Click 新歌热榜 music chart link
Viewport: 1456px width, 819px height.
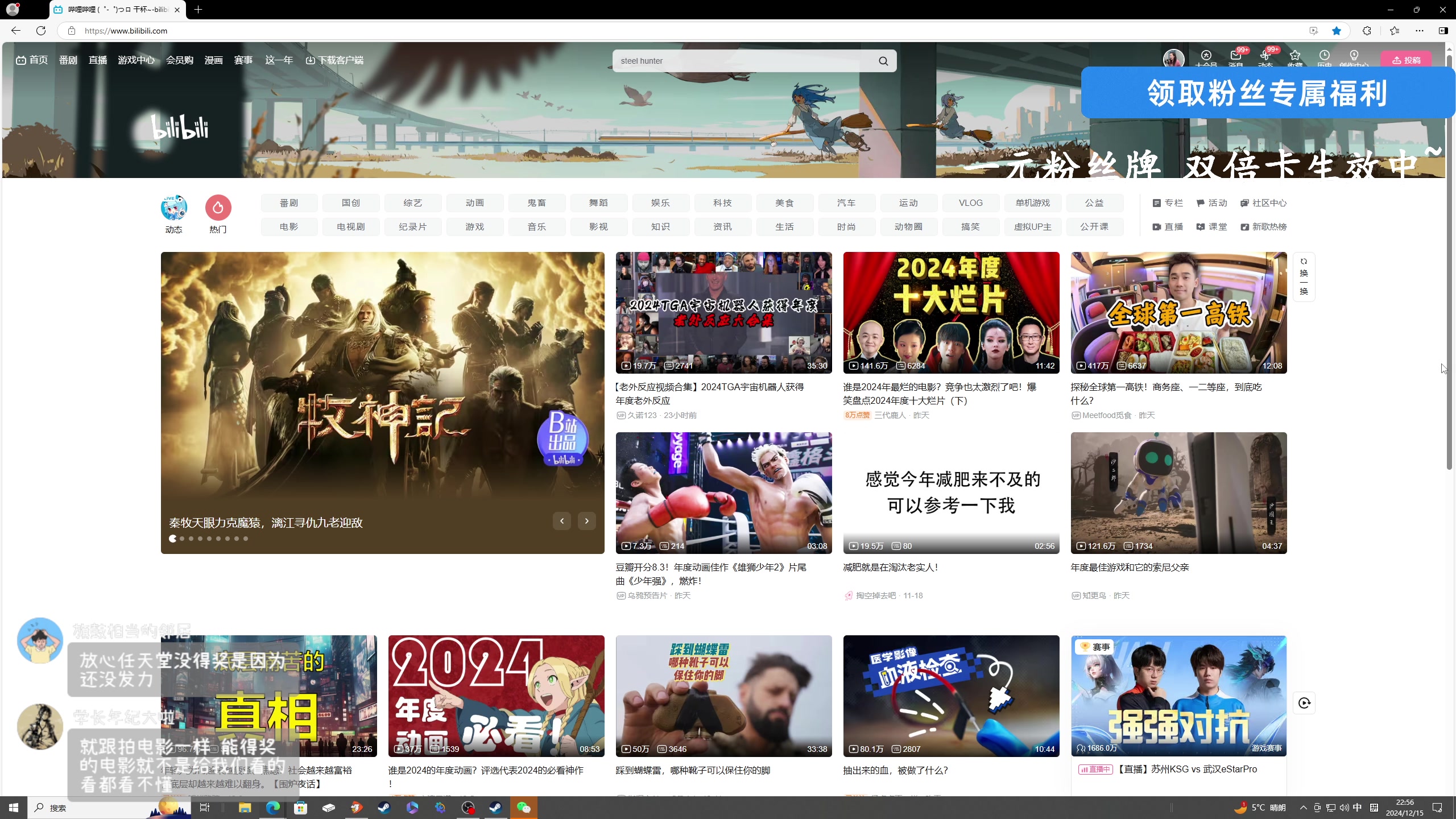coord(1263,227)
